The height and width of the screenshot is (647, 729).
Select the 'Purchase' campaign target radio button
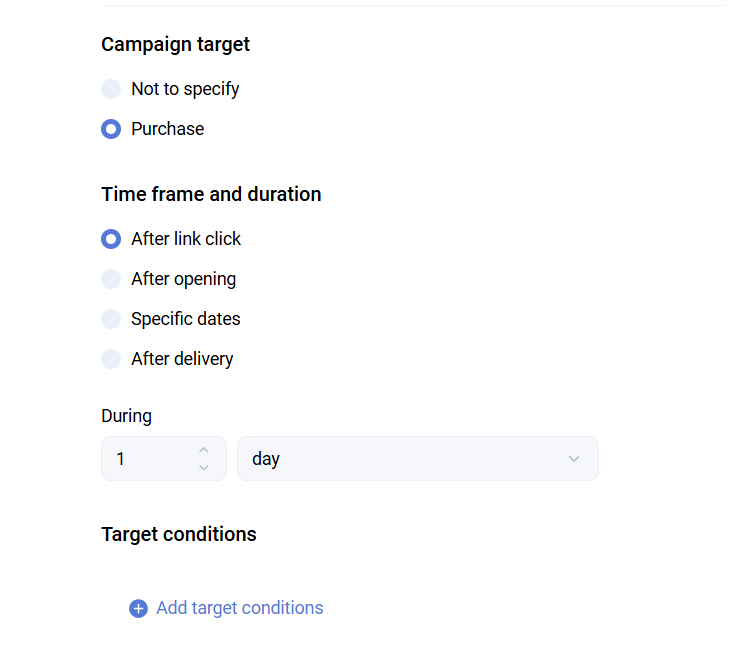tap(111, 129)
